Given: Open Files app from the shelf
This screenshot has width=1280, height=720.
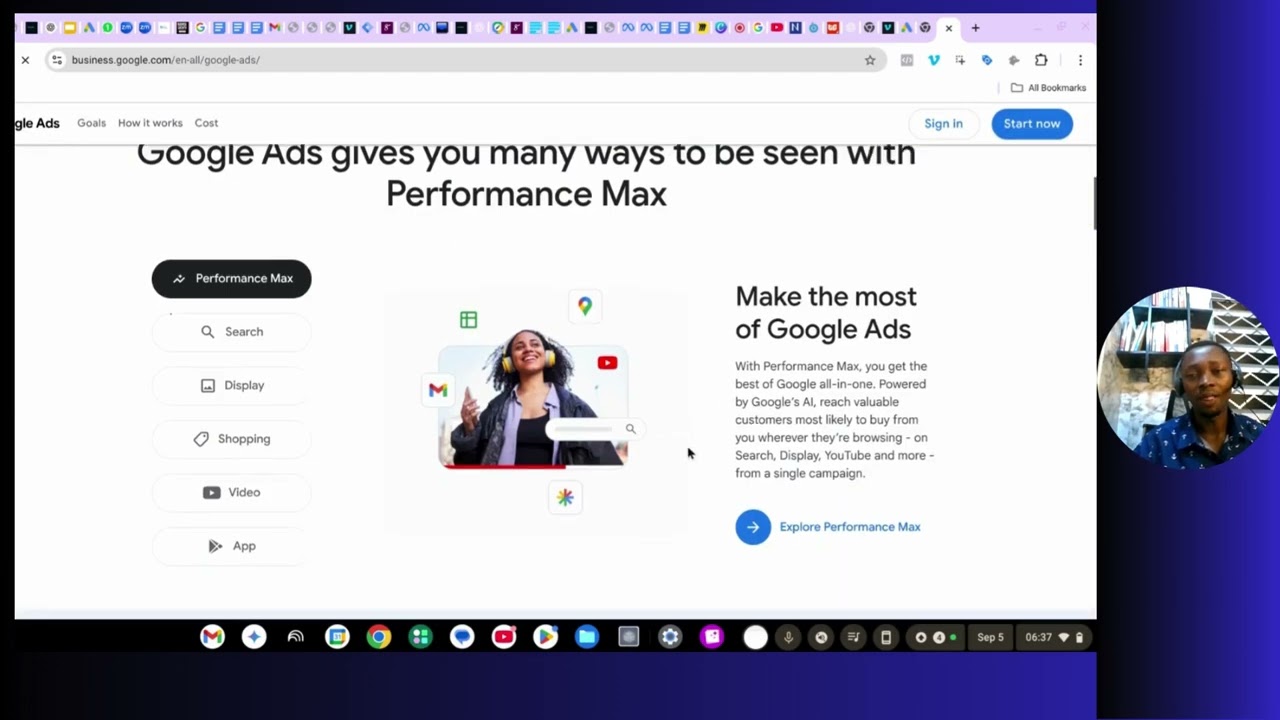Looking at the screenshot, I should pyautogui.click(x=587, y=637).
